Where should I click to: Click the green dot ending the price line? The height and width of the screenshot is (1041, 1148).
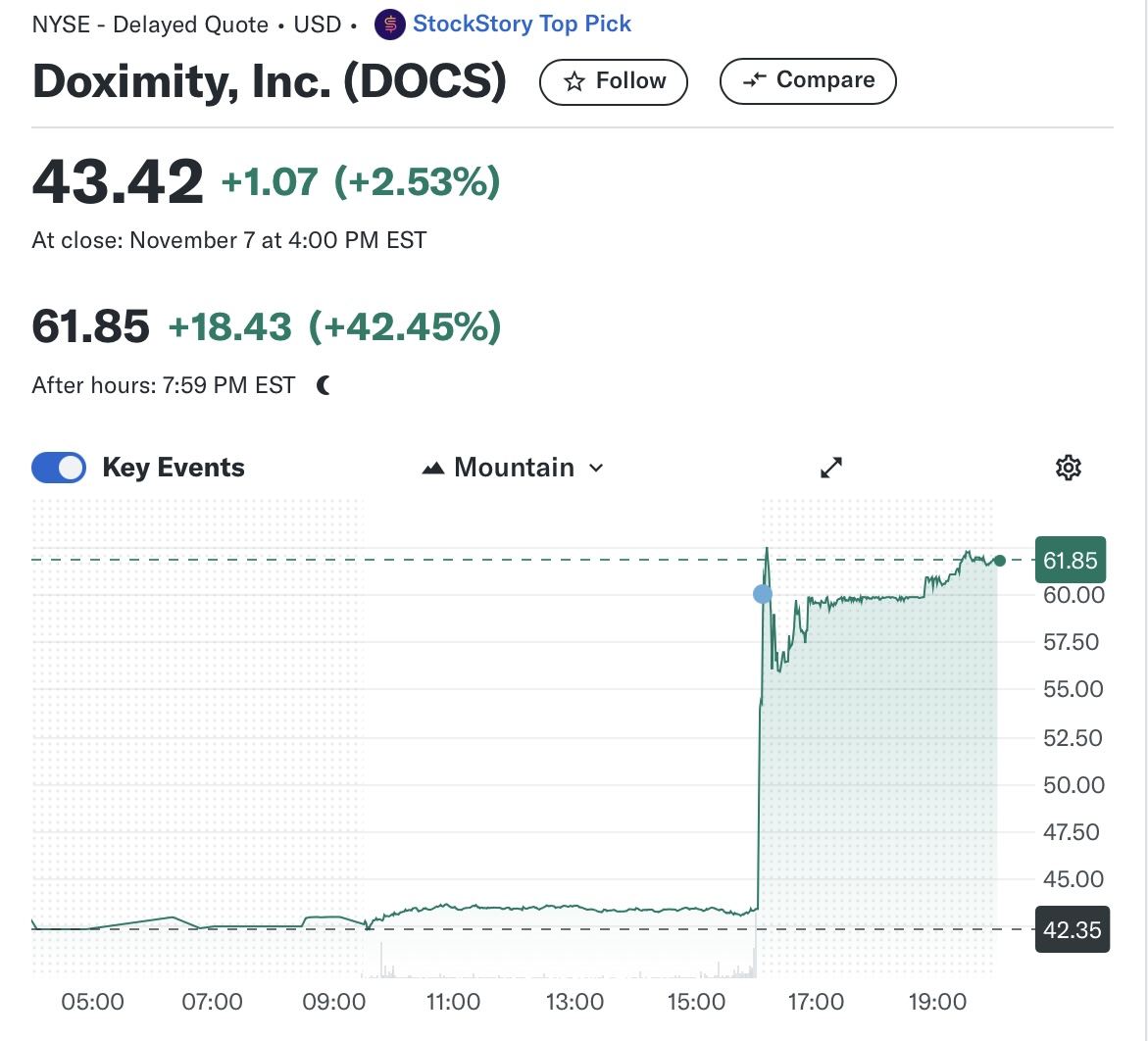[x=999, y=561]
